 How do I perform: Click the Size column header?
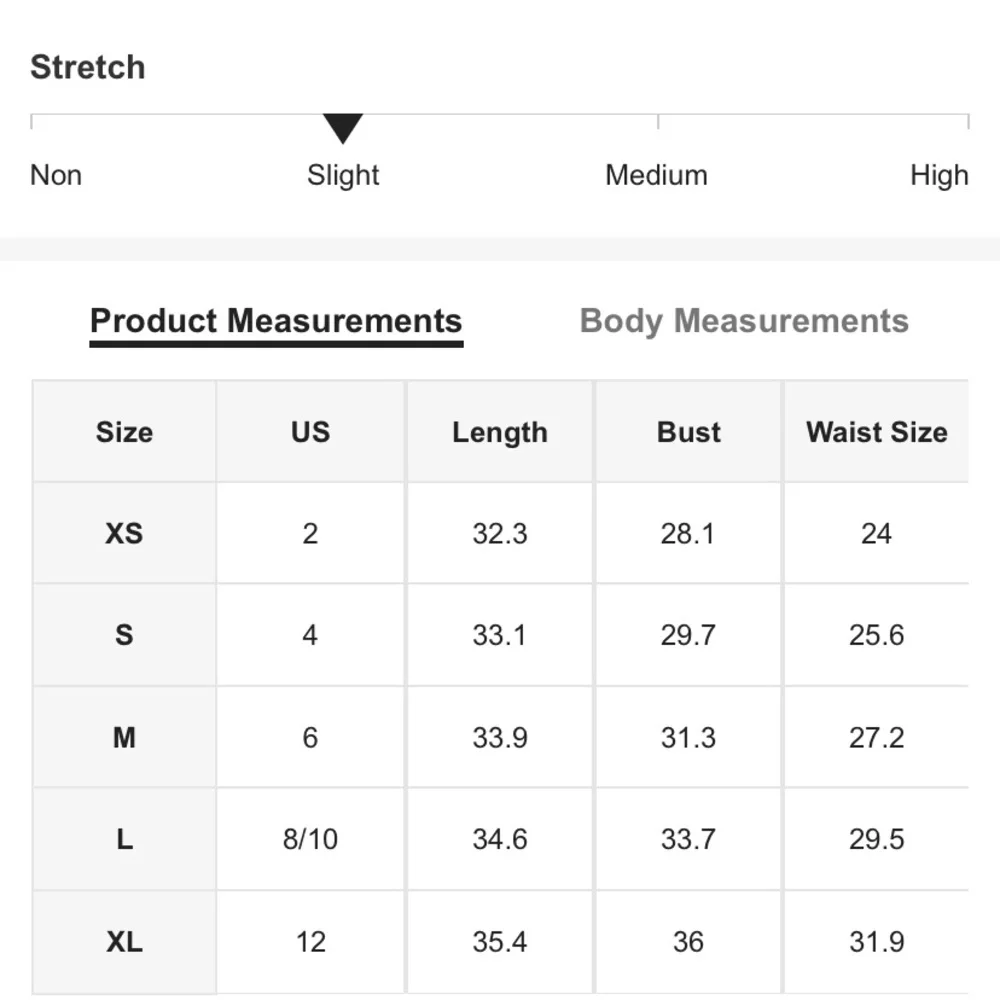124,432
